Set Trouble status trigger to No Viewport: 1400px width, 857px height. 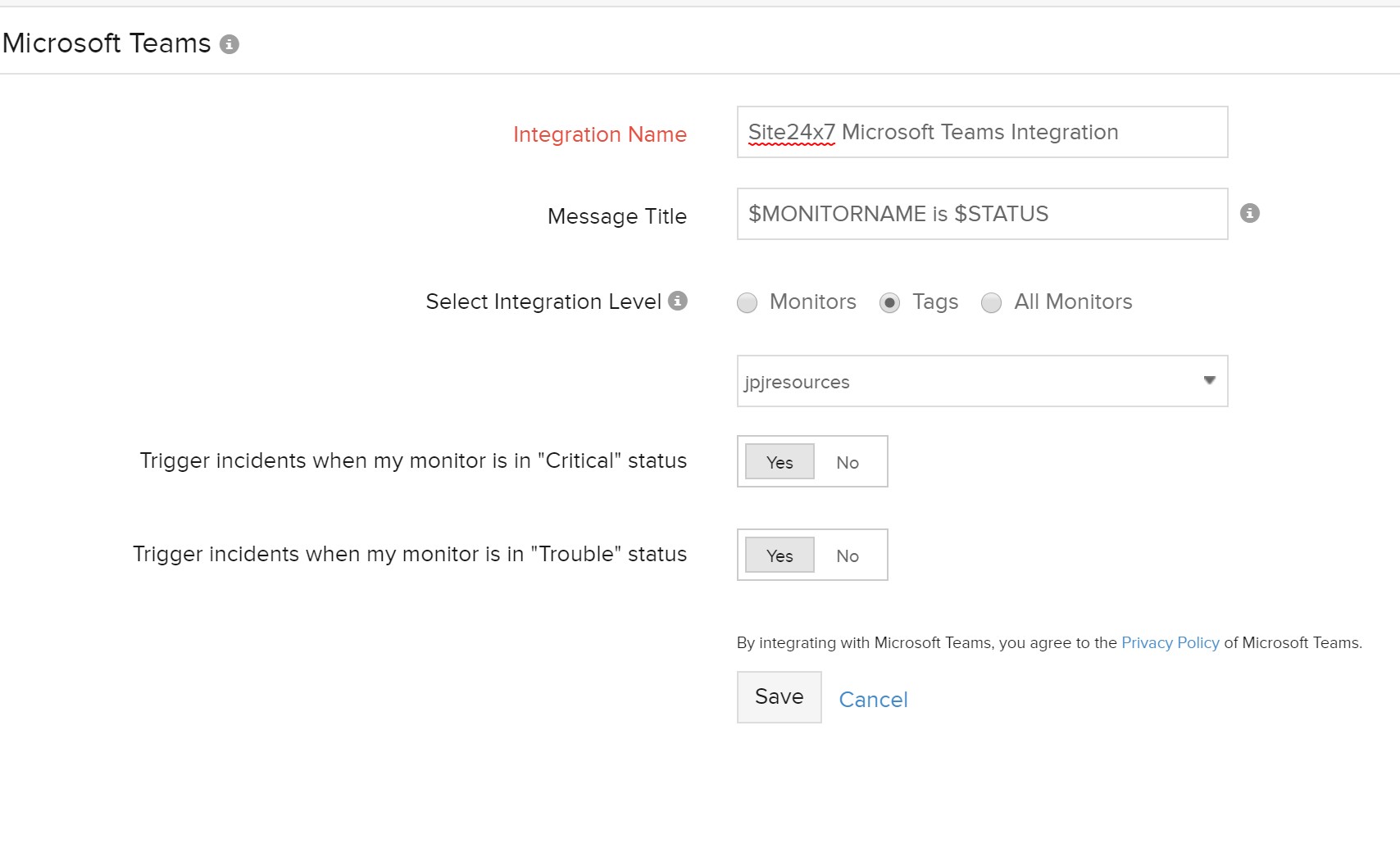(848, 555)
